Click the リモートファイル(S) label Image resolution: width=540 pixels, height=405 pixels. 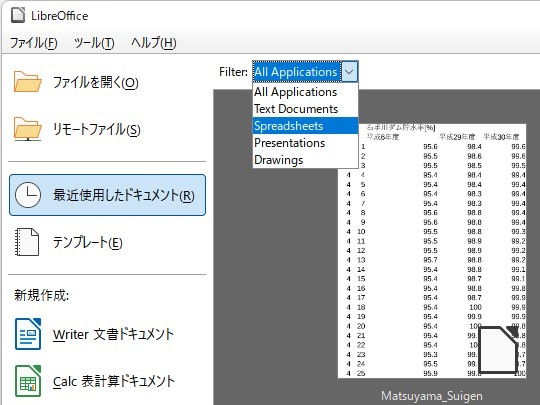tap(97, 129)
